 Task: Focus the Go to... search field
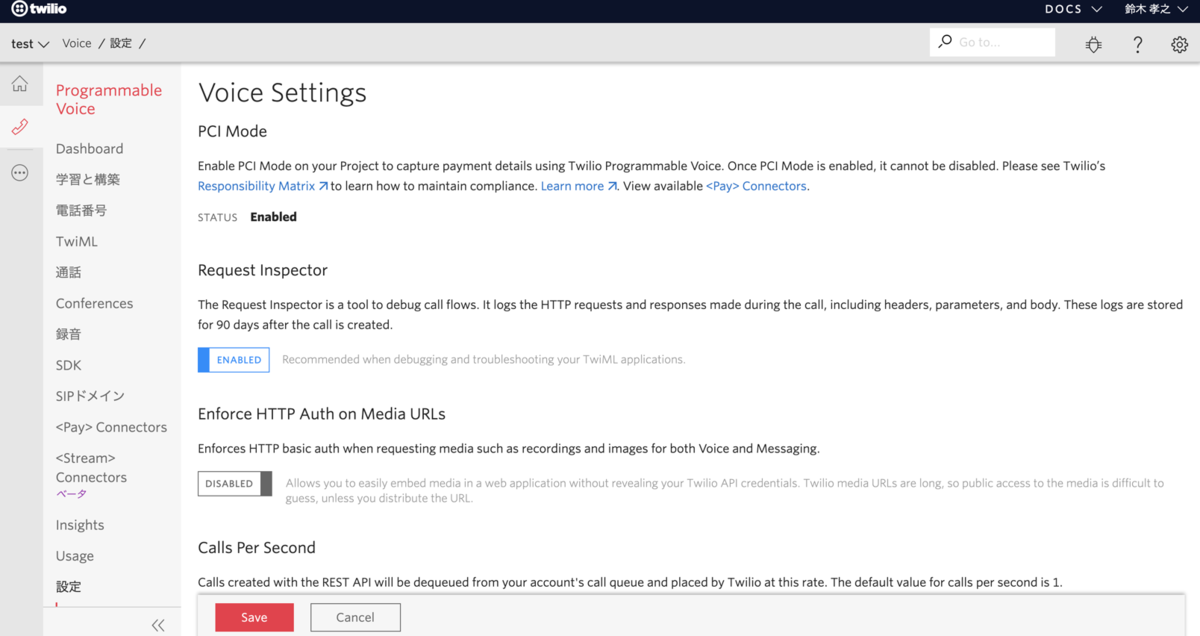(992, 42)
